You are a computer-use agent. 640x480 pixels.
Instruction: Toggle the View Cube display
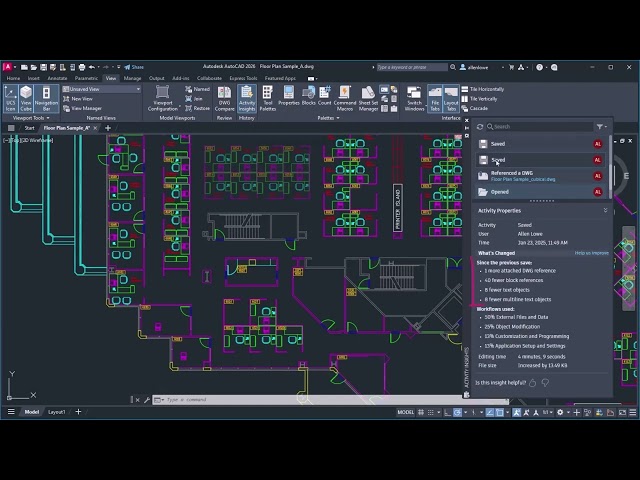click(26, 98)
